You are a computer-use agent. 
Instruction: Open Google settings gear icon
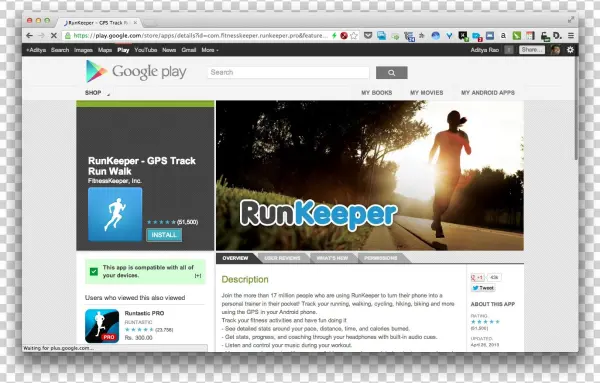pyautogui.click(x=570, y=50)
